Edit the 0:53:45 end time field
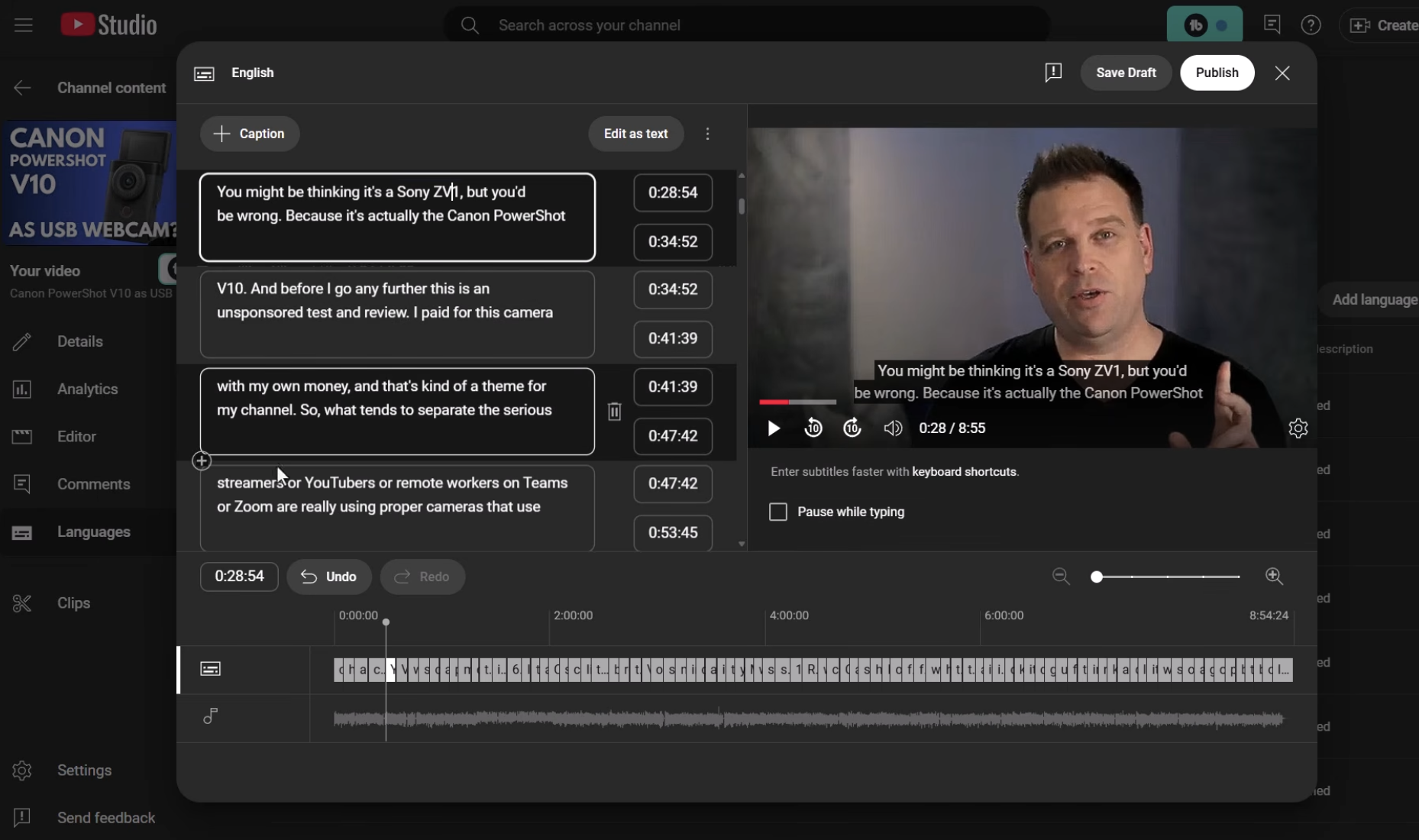Image resolution: width=1419 pixels, height=840 pixels. tap(673, 532)
